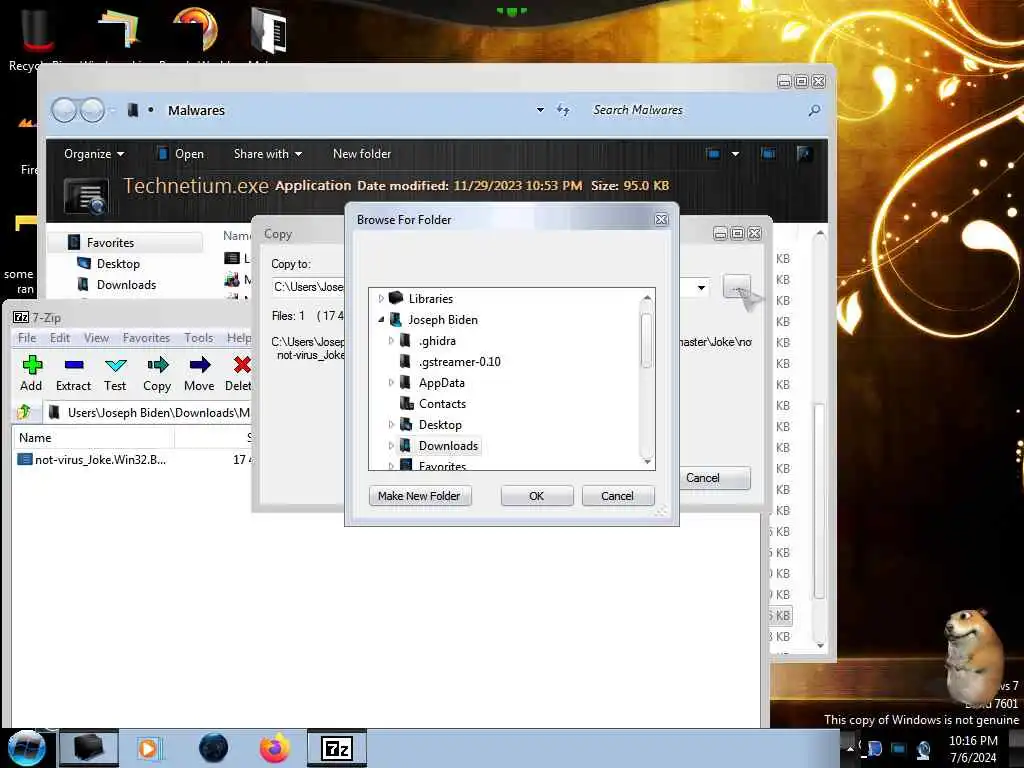The height and width of the screenshot is (768, 1024).
Task: Click the Test icon in 7-Zip toolbar
Action: tap(115, 364)
